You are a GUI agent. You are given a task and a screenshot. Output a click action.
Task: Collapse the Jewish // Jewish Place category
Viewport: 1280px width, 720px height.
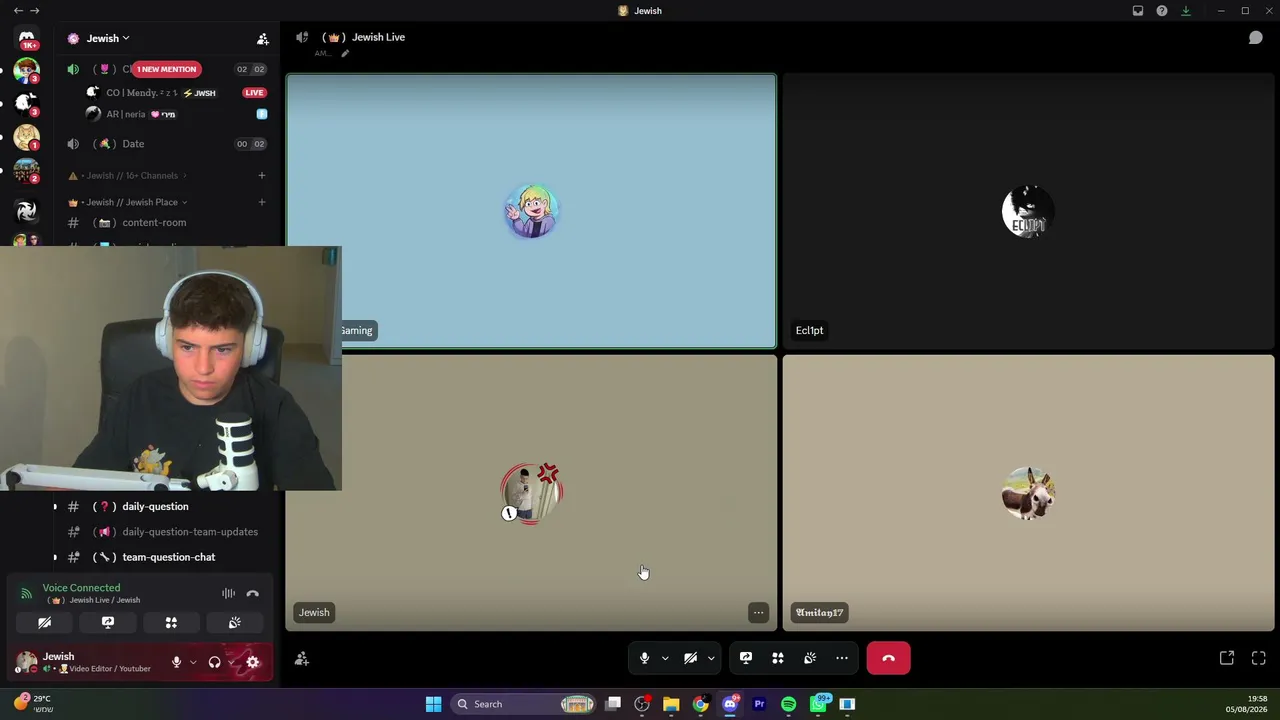pyautogui.click(x=128, y=202)
